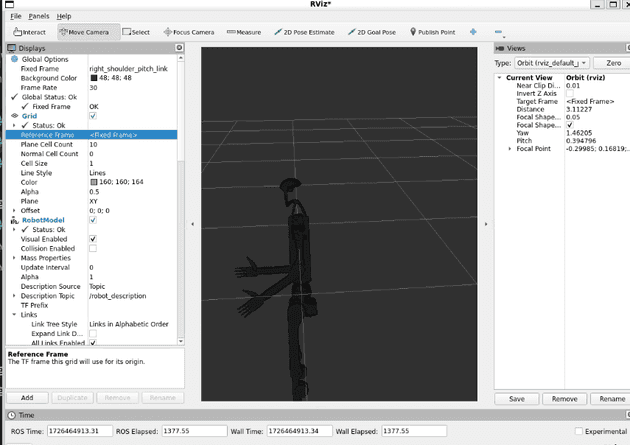Click the Yaw value 1.46205

click(x=579, y=133)
